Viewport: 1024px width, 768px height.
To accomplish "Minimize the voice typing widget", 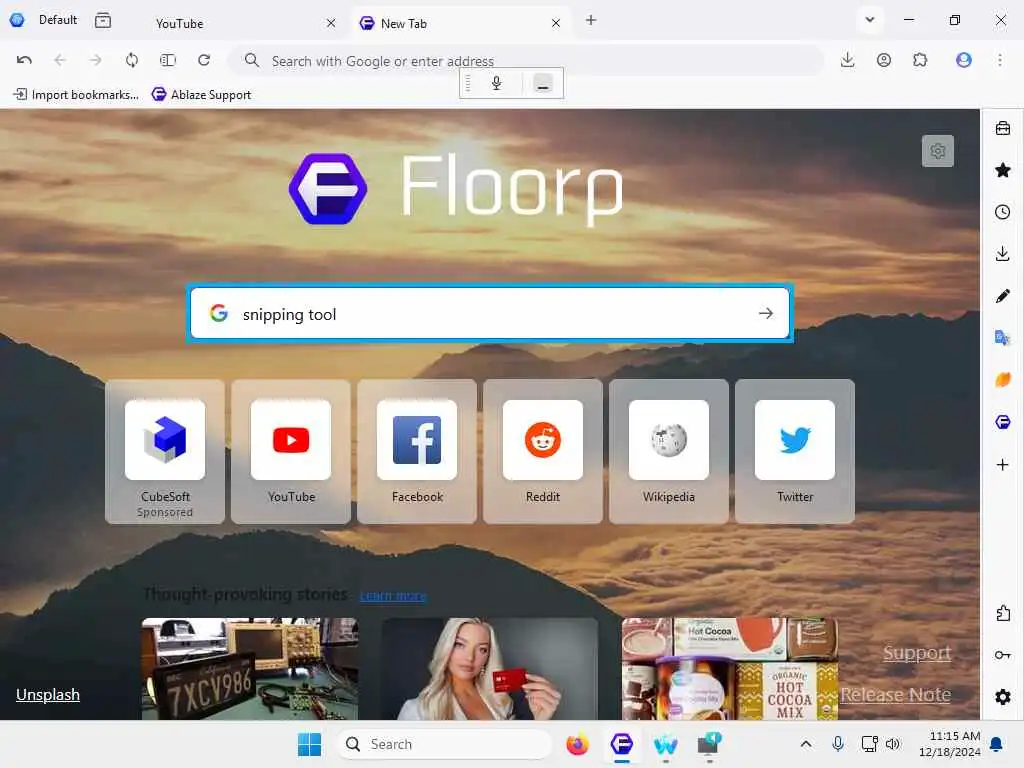I will [543, 84].
